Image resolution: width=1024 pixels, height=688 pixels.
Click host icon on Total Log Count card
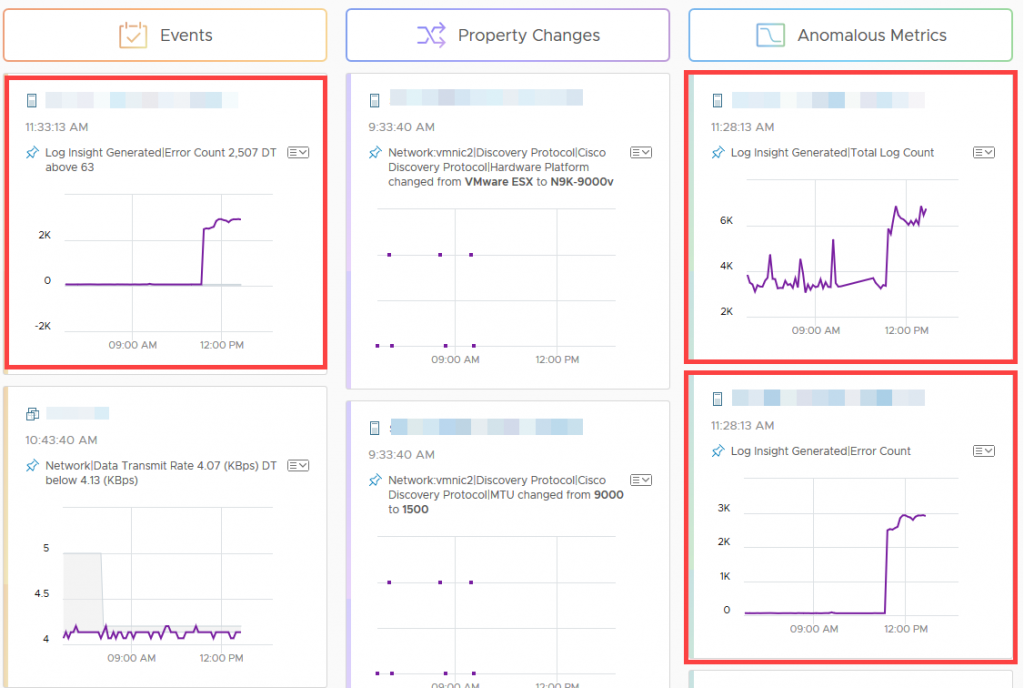click(717, 100)
